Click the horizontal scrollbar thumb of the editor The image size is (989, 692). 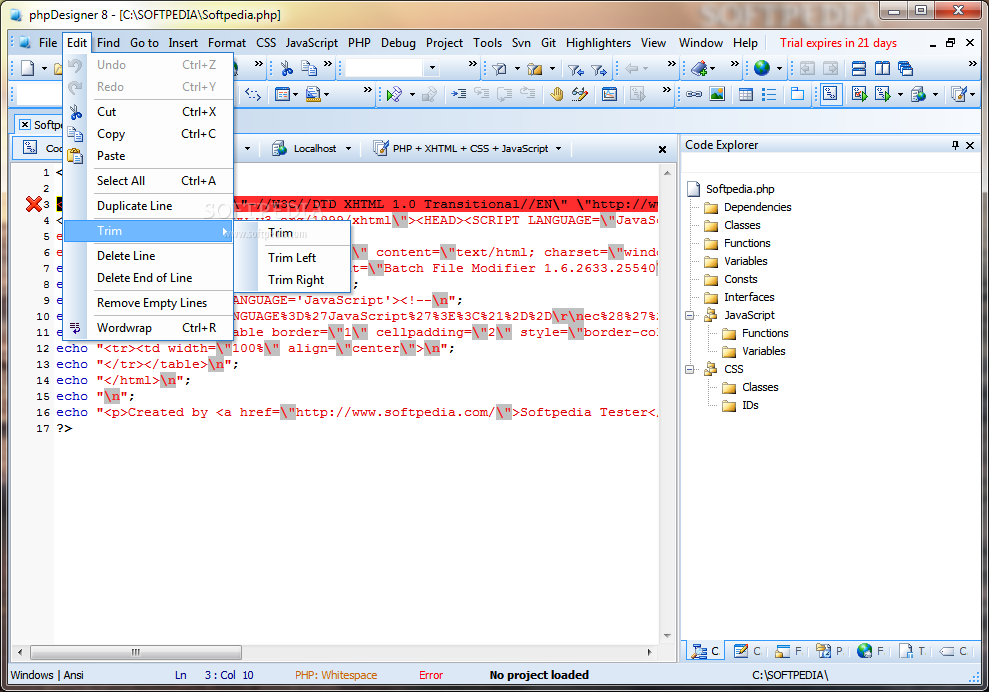[x=136, y=652]
